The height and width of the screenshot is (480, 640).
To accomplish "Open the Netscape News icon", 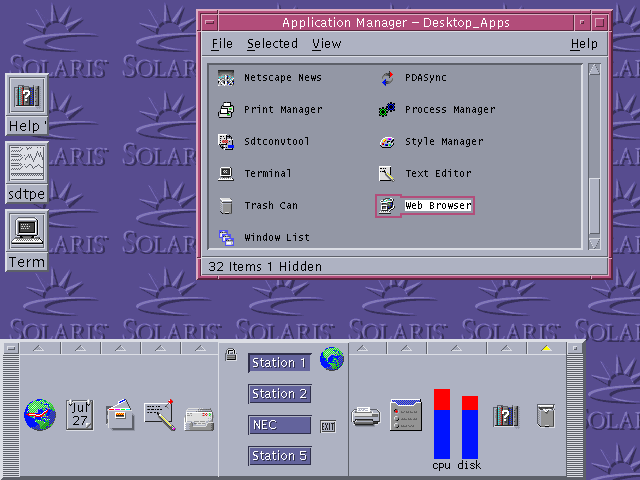I will [226, 78].
